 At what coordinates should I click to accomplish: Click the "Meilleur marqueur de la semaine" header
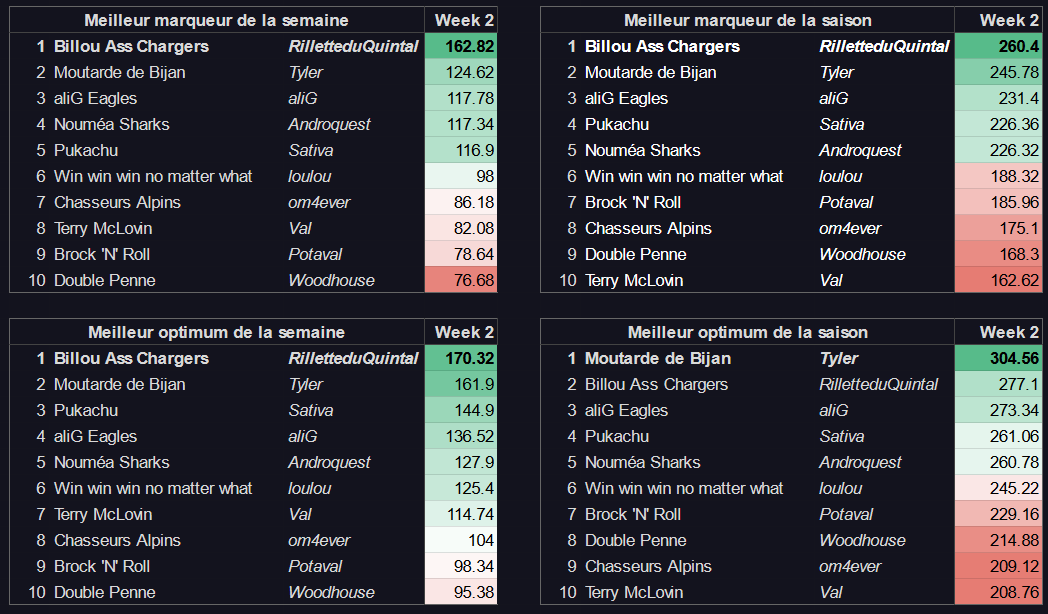[x=217, y=20]
